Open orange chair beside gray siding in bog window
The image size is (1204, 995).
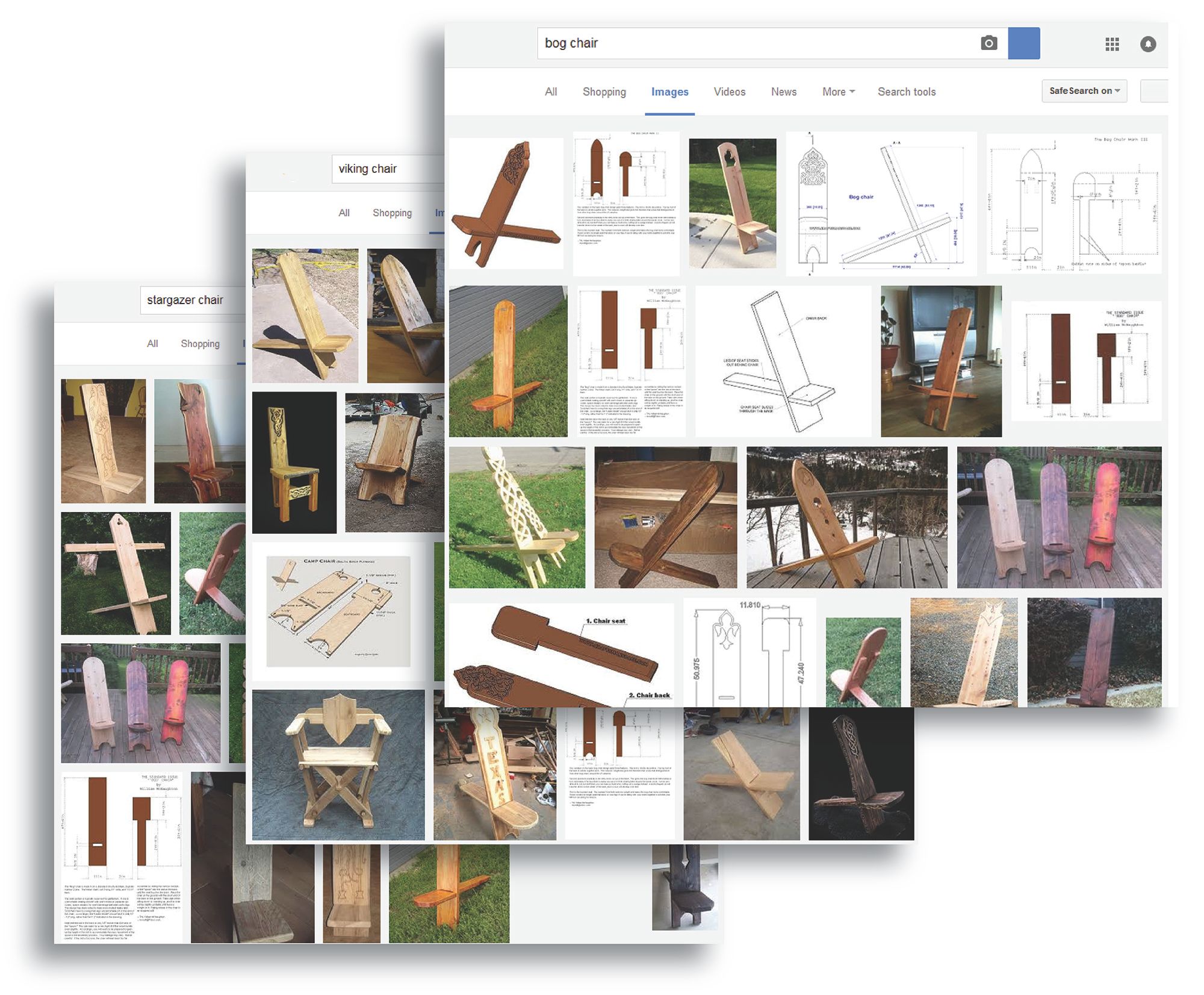click(x=508, y=361)
